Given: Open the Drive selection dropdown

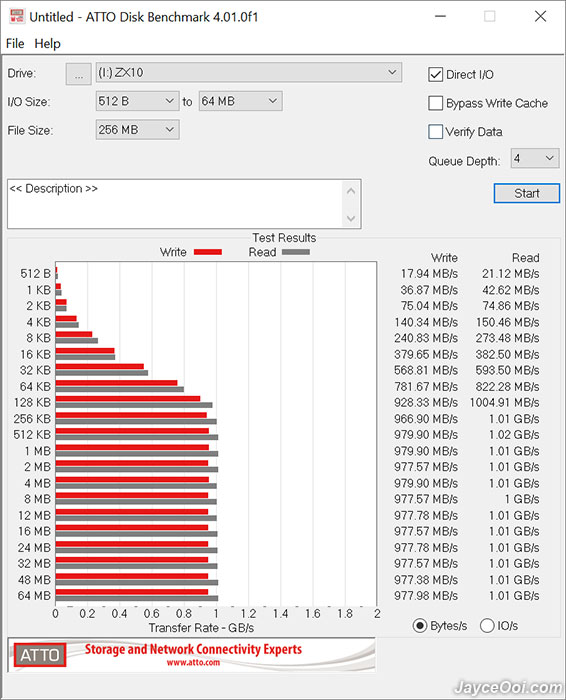Looking at the screenshot, I should click(x=249, y=72).
